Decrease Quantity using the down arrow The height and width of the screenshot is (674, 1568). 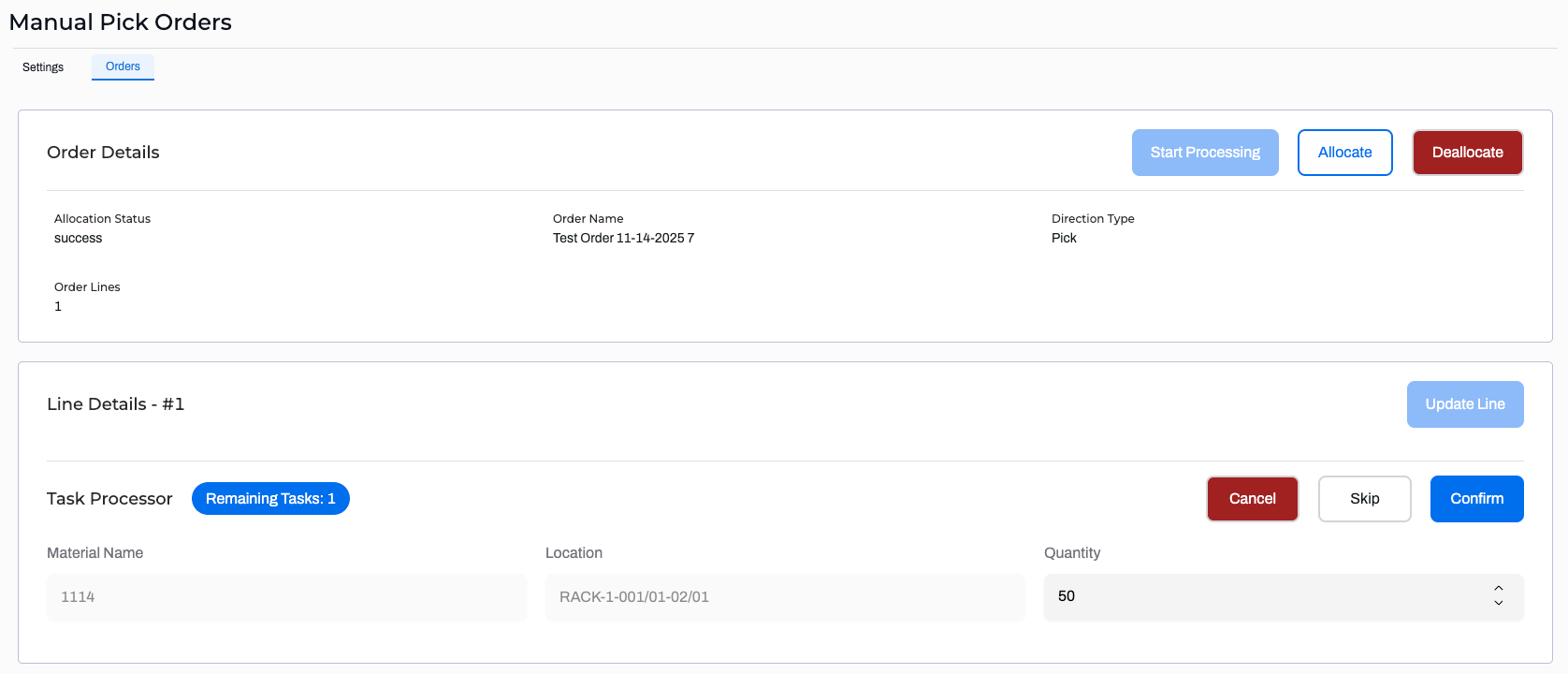coord(1499,603)
